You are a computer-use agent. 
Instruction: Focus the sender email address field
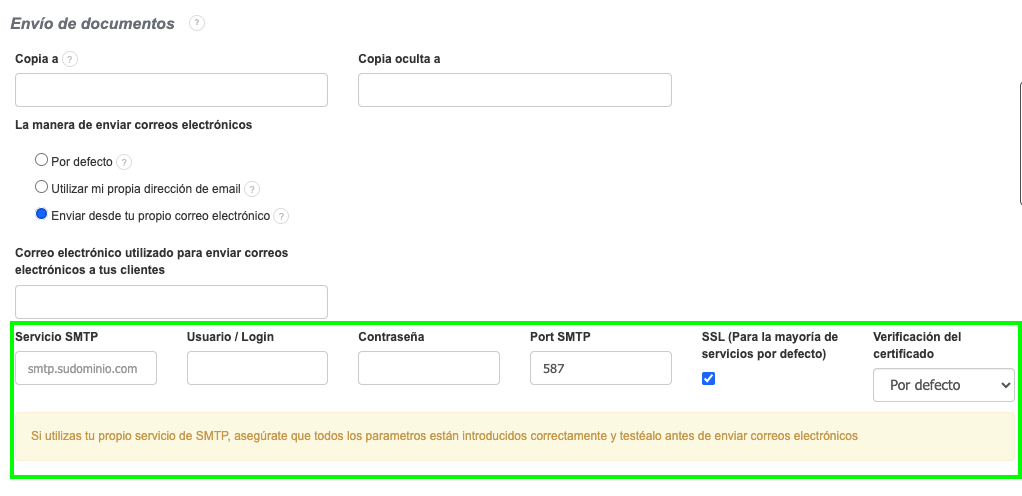pos(171,302)
